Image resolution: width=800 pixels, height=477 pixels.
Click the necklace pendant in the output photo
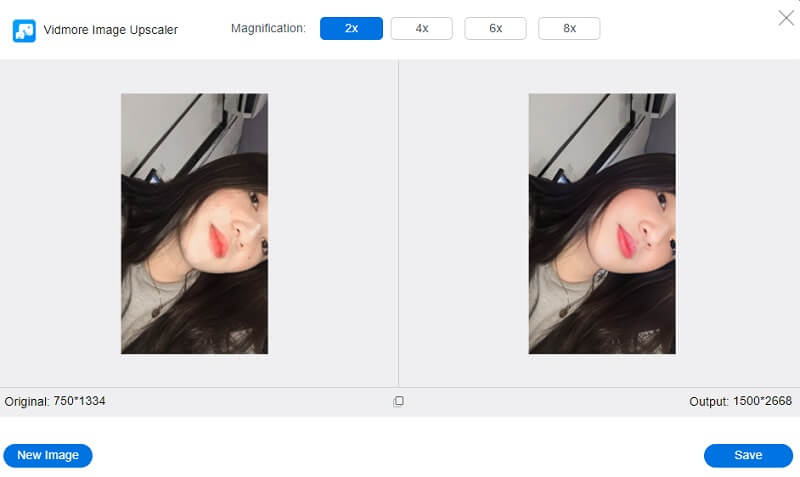click(563, 309)
